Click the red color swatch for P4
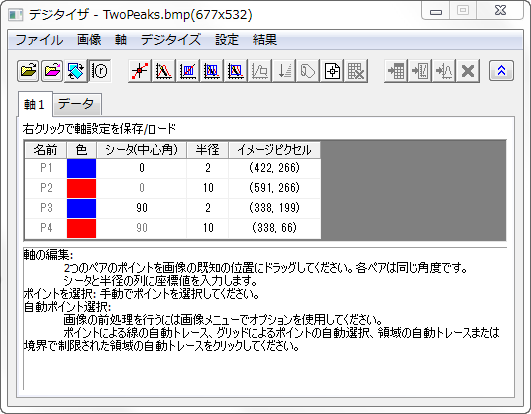Viewport: 531px width, 414px height. click(81, 228)
